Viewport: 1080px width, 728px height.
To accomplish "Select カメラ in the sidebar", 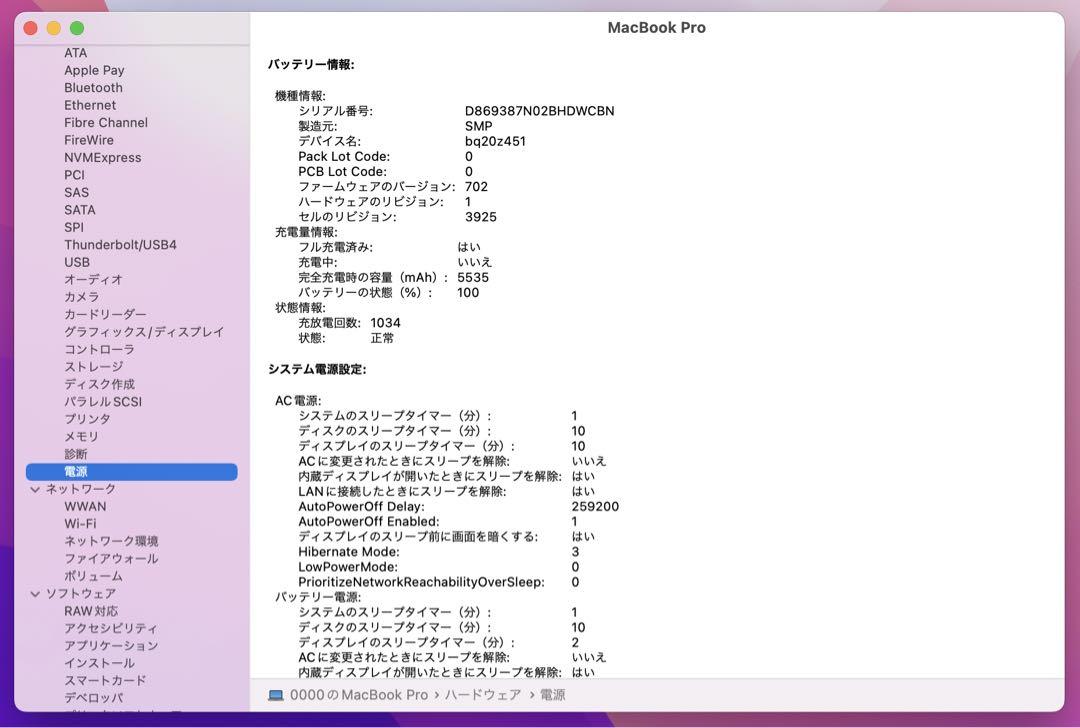I will [x=82, y=297].
